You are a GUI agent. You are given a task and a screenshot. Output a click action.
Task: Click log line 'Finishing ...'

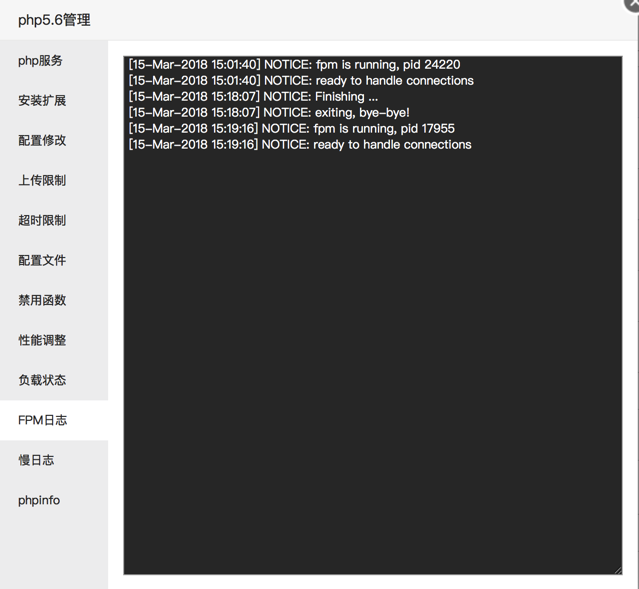point(253,97)
